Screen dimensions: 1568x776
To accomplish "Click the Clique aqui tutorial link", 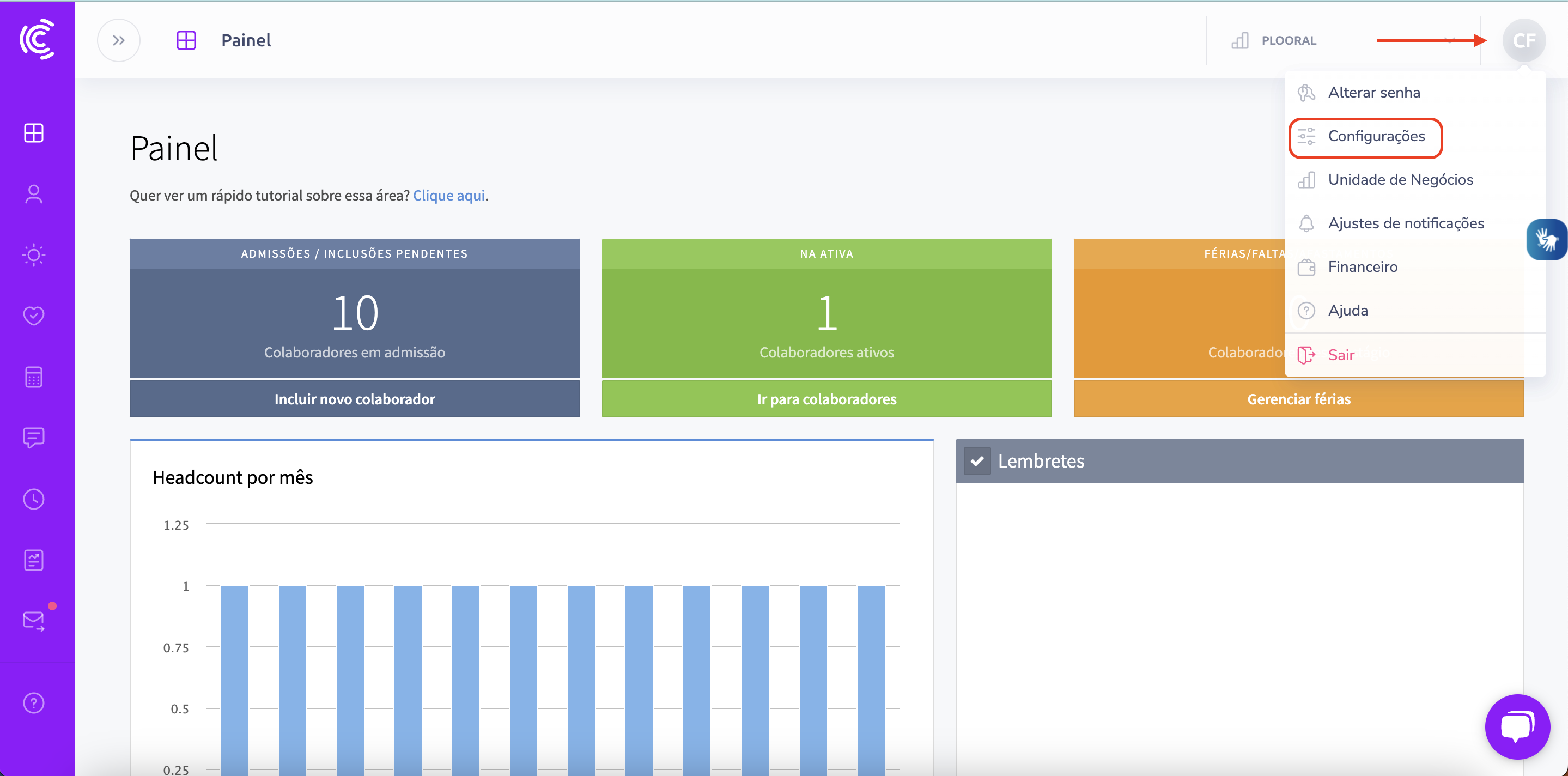I will (448, 196).
